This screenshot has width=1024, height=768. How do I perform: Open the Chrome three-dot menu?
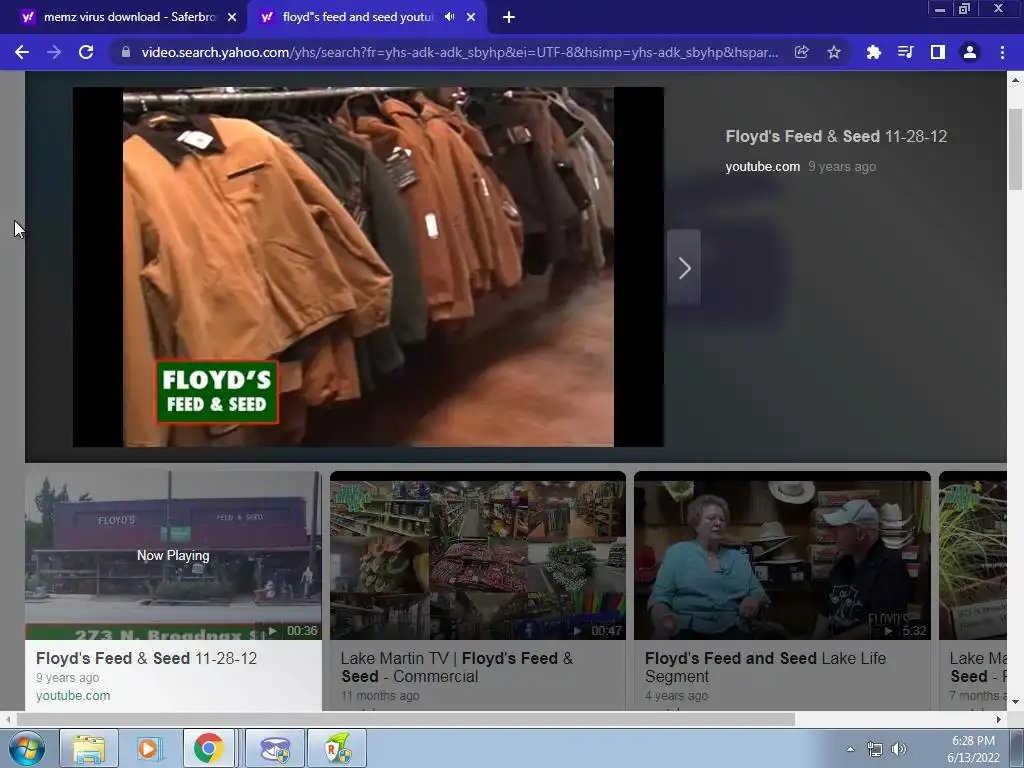coord(1002,52)
